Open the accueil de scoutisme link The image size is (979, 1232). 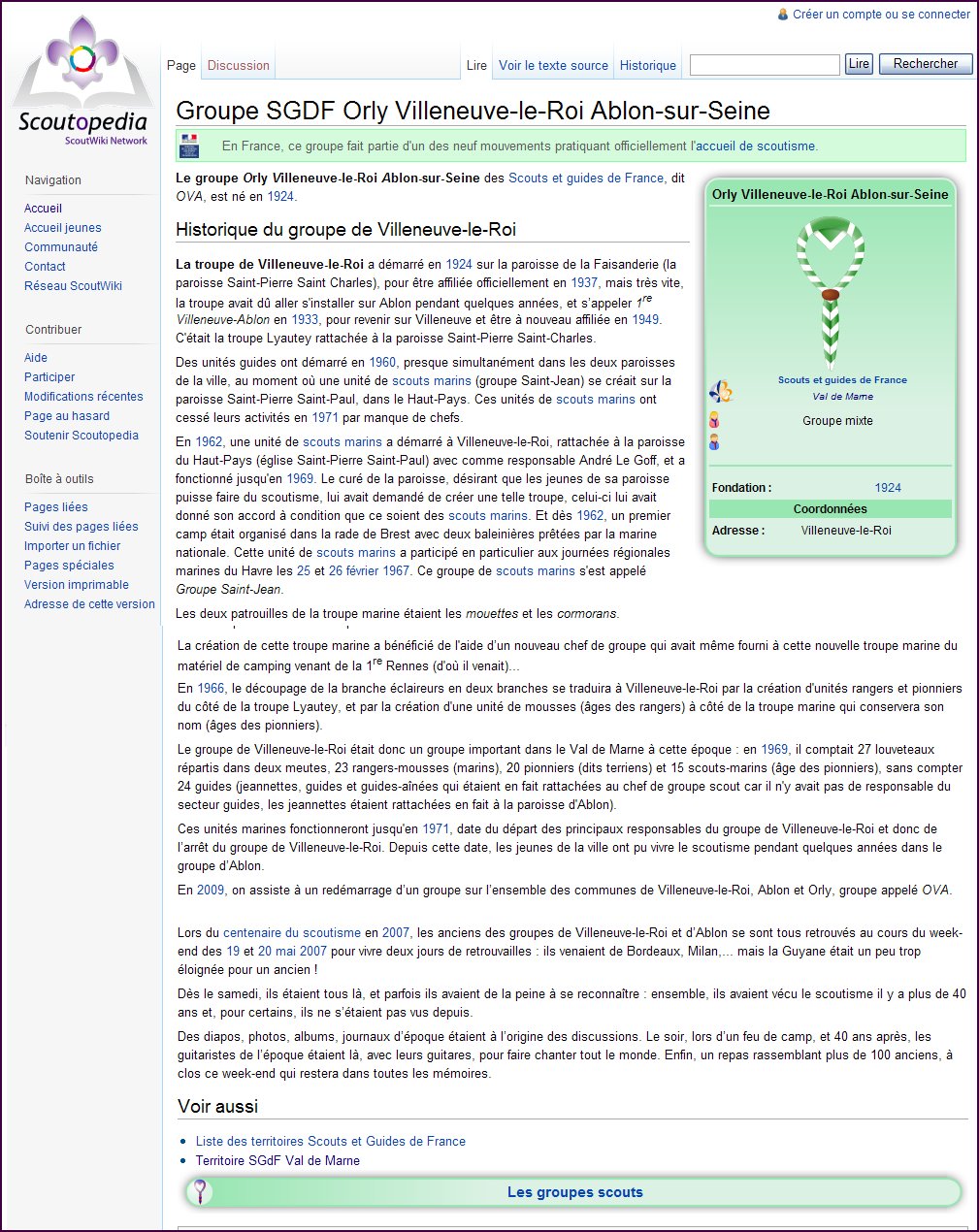click(756, 146)
